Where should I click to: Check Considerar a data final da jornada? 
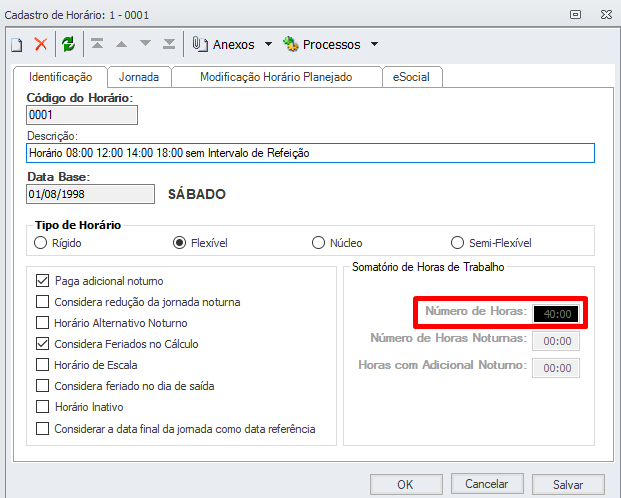click(x=42, y=428)
